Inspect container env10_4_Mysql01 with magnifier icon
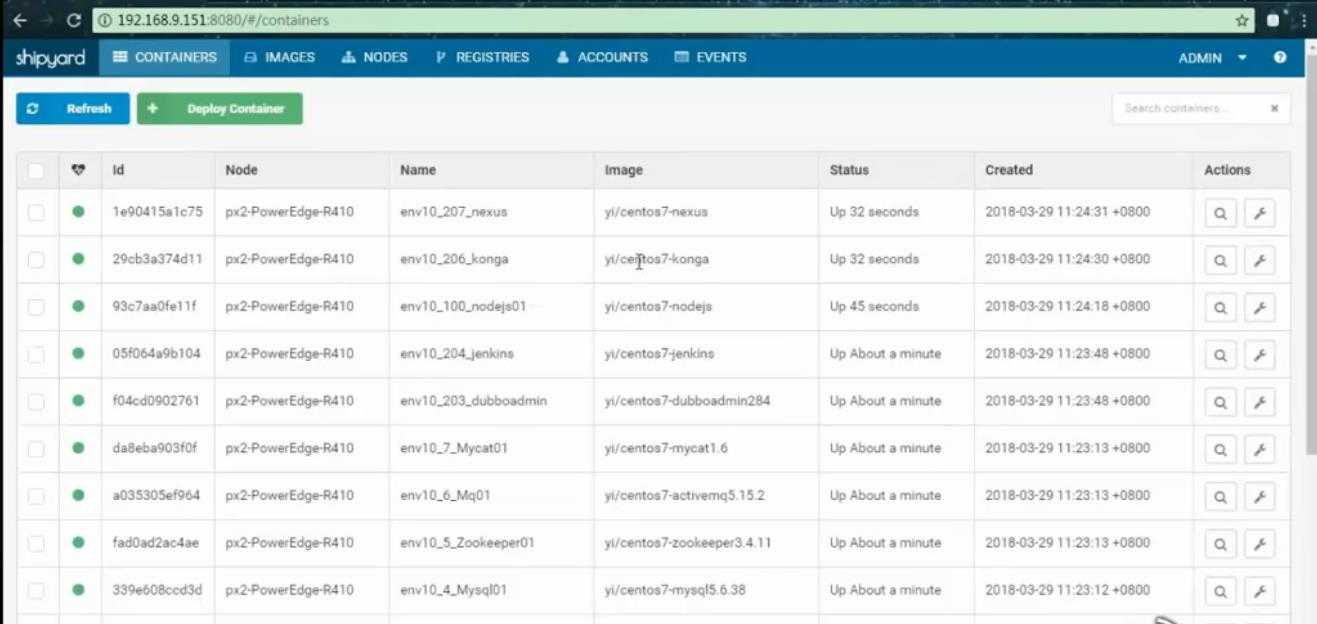Screen dimensions: 1317x624 [1220, 592]
